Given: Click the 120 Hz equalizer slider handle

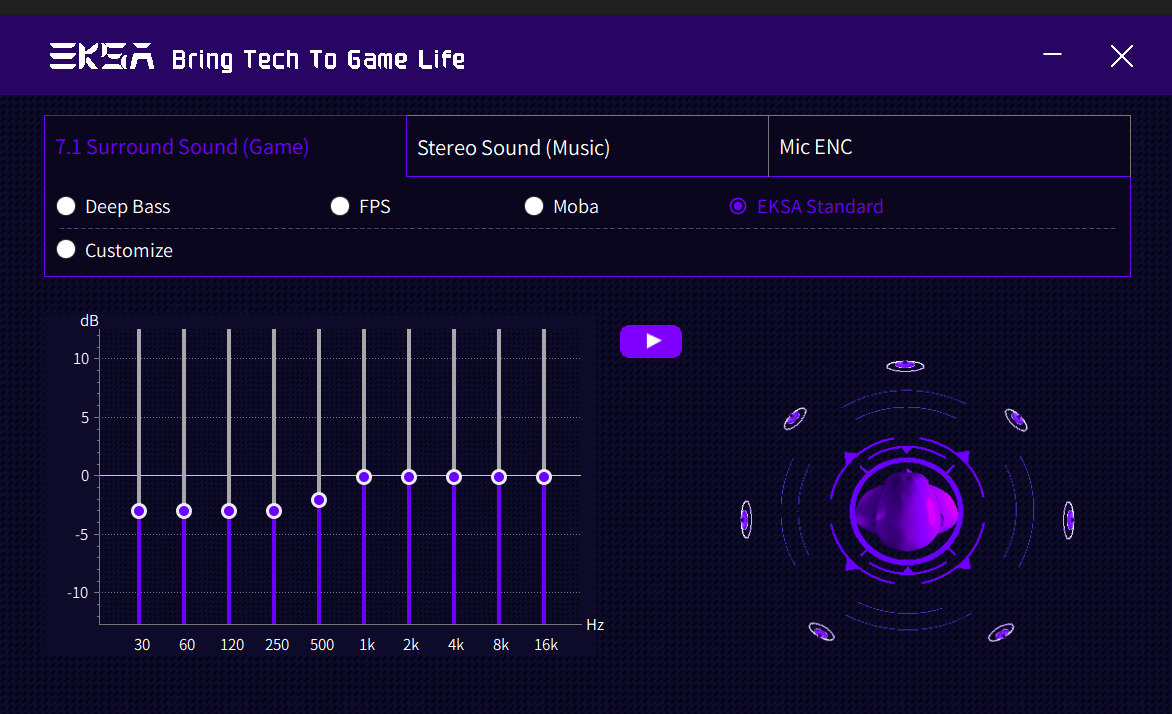Looking at the screenshot, I should coord(229,511).
